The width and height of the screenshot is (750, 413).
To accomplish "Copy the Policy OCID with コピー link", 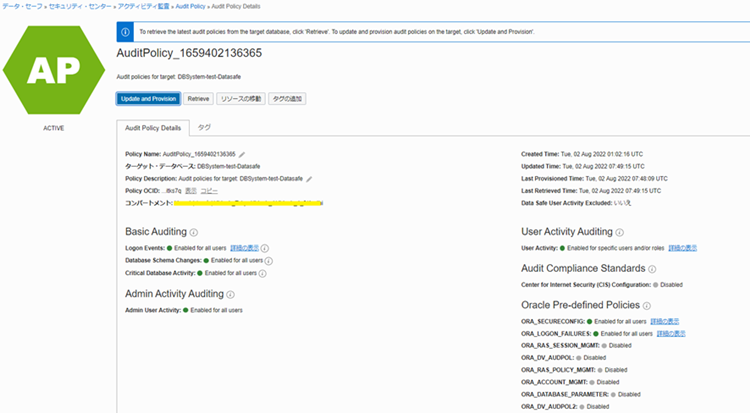I will click(x=208, y=190).
